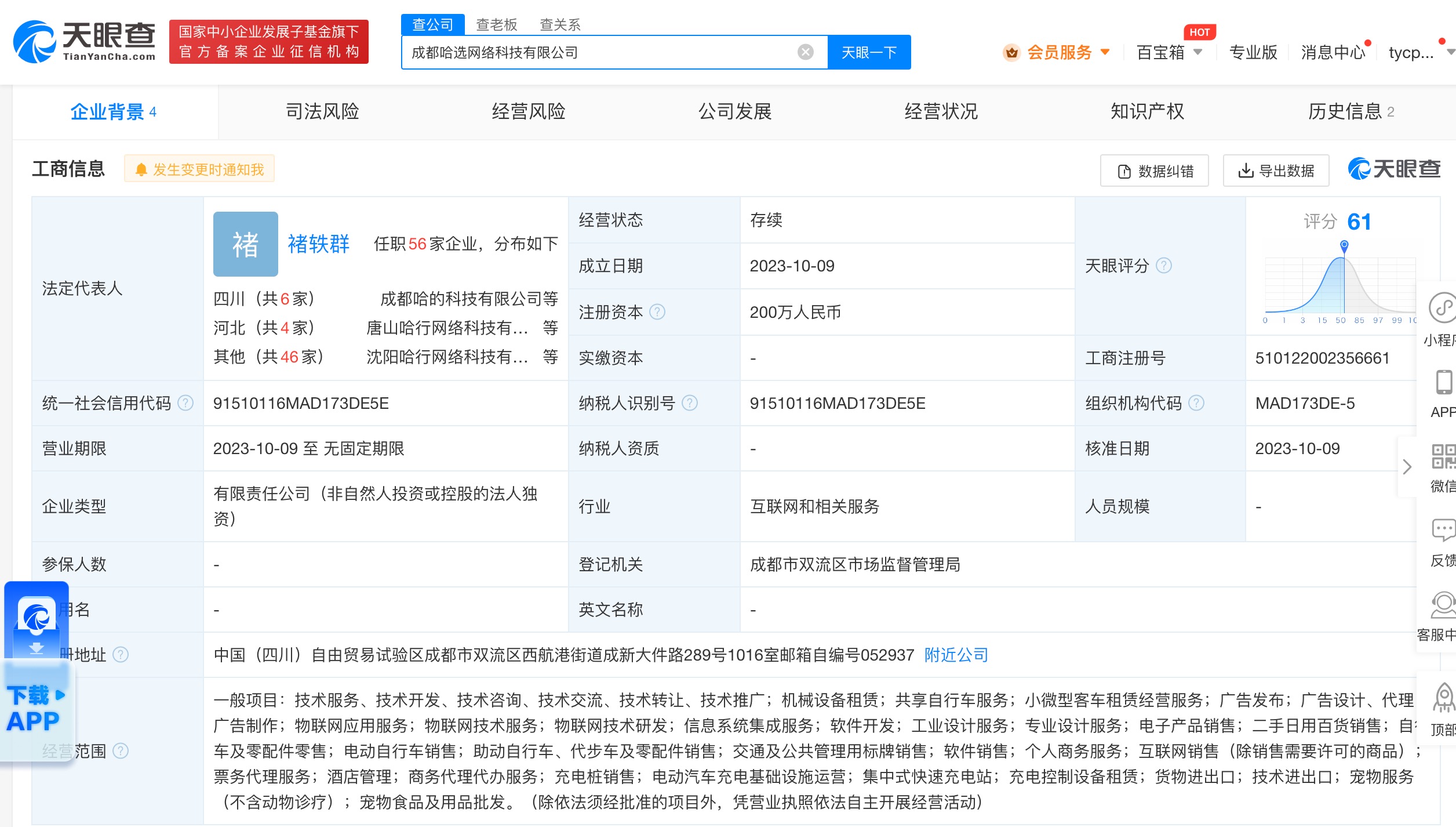Image resolution: width=1456 pixels, height=827 pixels.
Task: Switch to the 查老板 search tab
Action: [496, 24]
